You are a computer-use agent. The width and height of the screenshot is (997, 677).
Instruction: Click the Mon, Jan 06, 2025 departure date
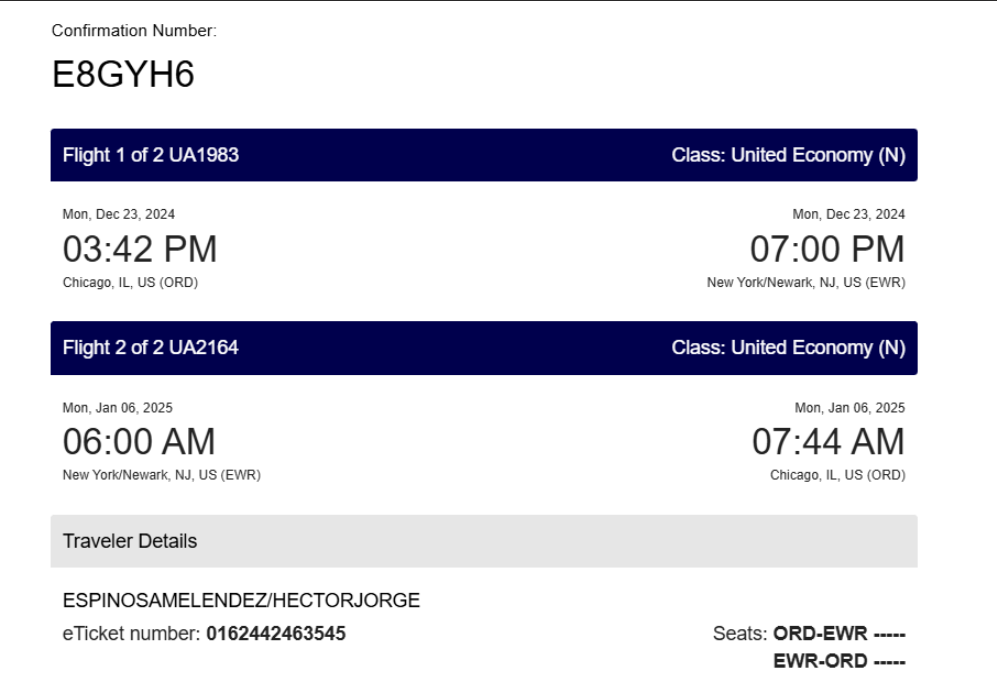click(x=118, y=407)
